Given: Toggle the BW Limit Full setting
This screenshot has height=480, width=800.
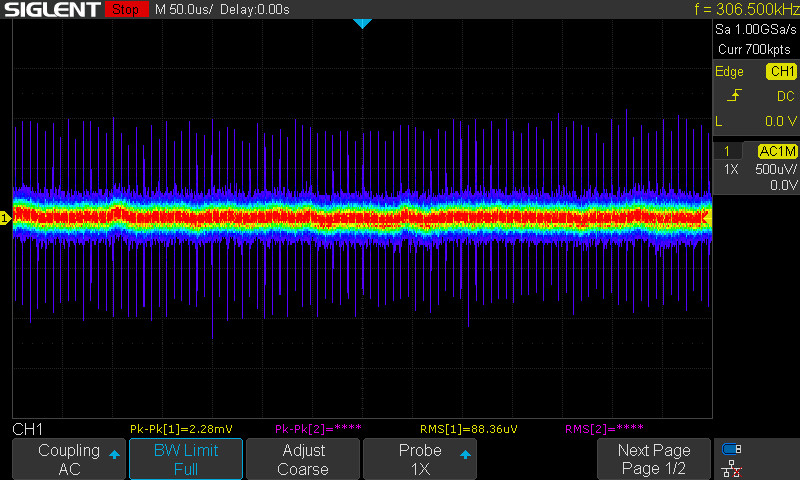Looking at the screenshot, I should tap(186, 459).
